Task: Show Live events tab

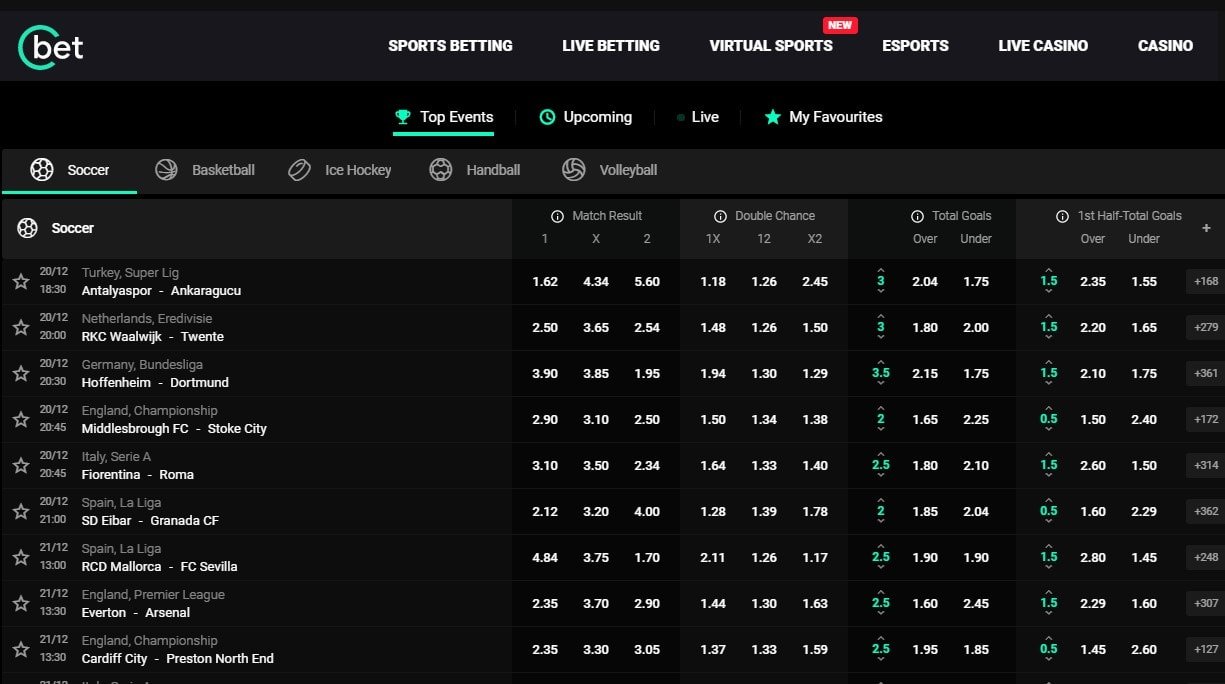Action: [697, 117]
